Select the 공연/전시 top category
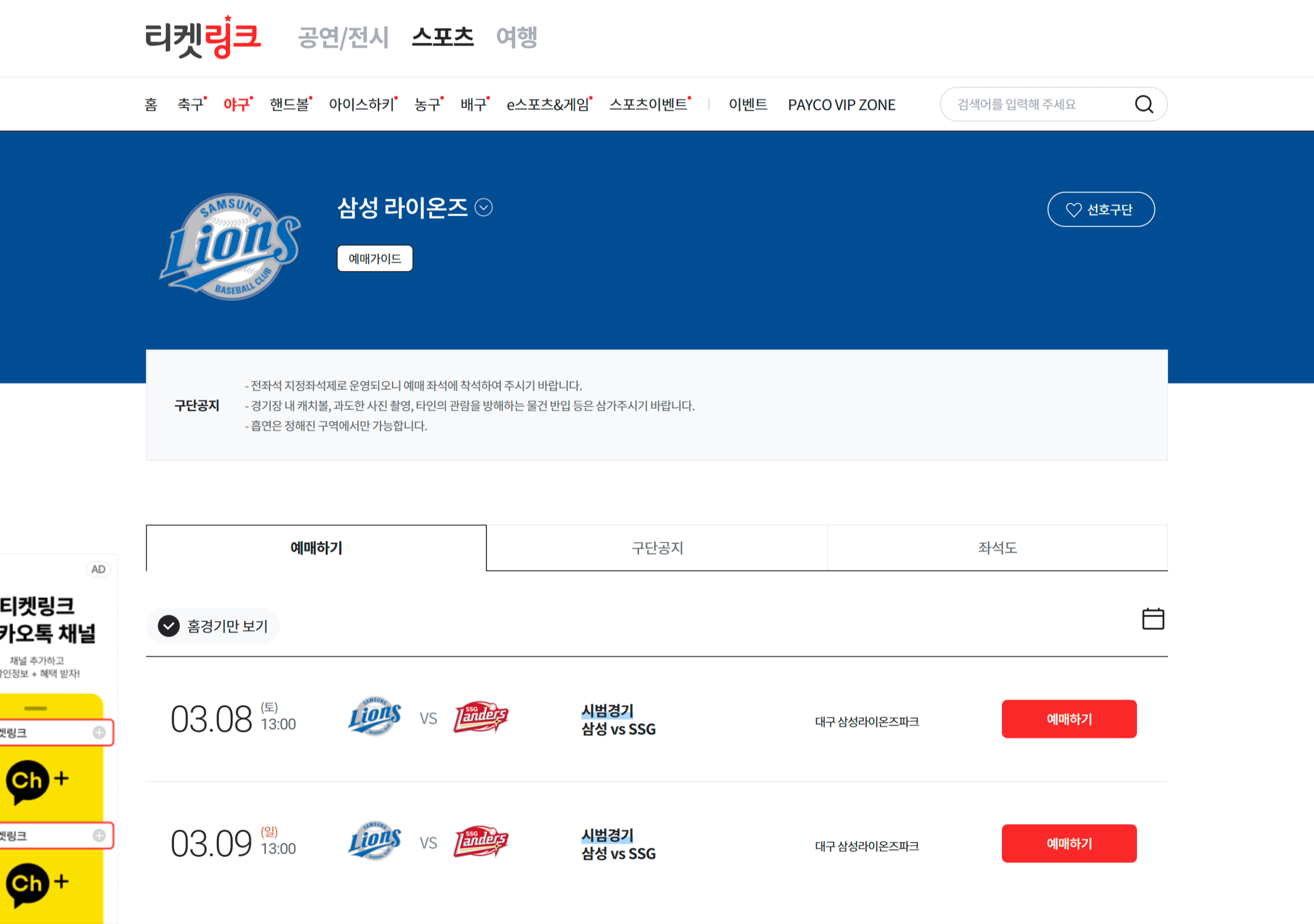 tap(343, 38)
